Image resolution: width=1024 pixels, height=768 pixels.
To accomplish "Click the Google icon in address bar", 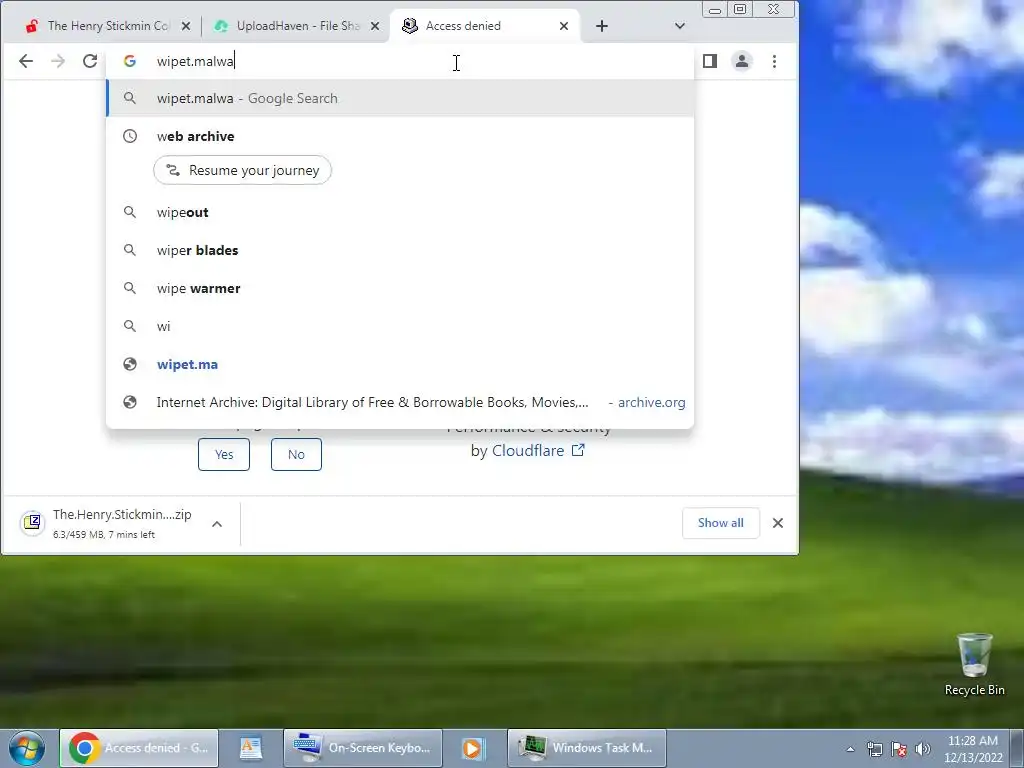I will (130, 61).
